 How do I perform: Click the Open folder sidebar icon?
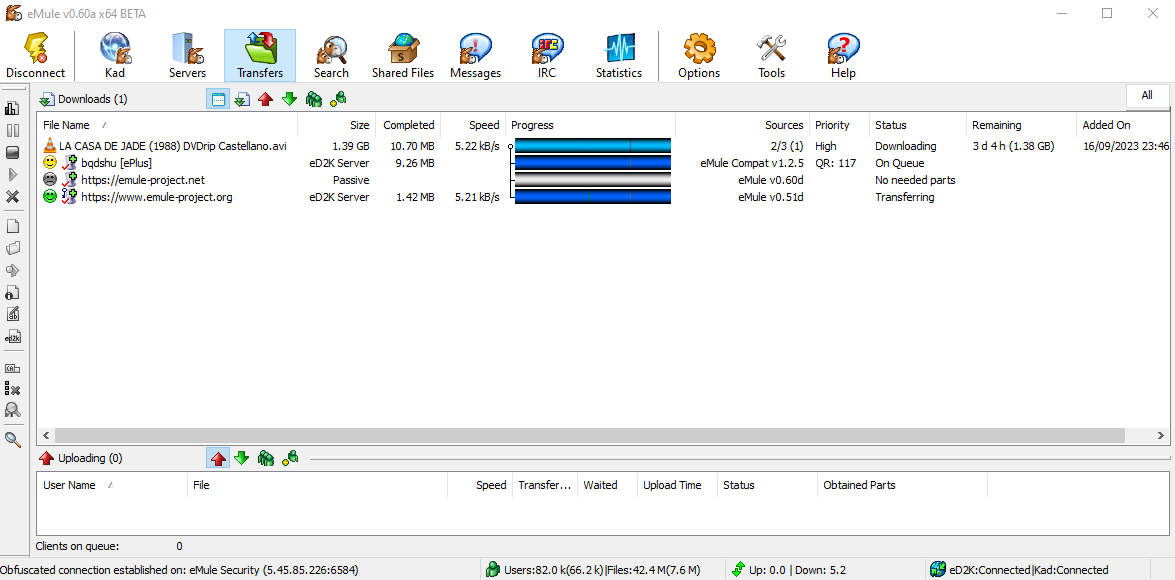[13, 248]
